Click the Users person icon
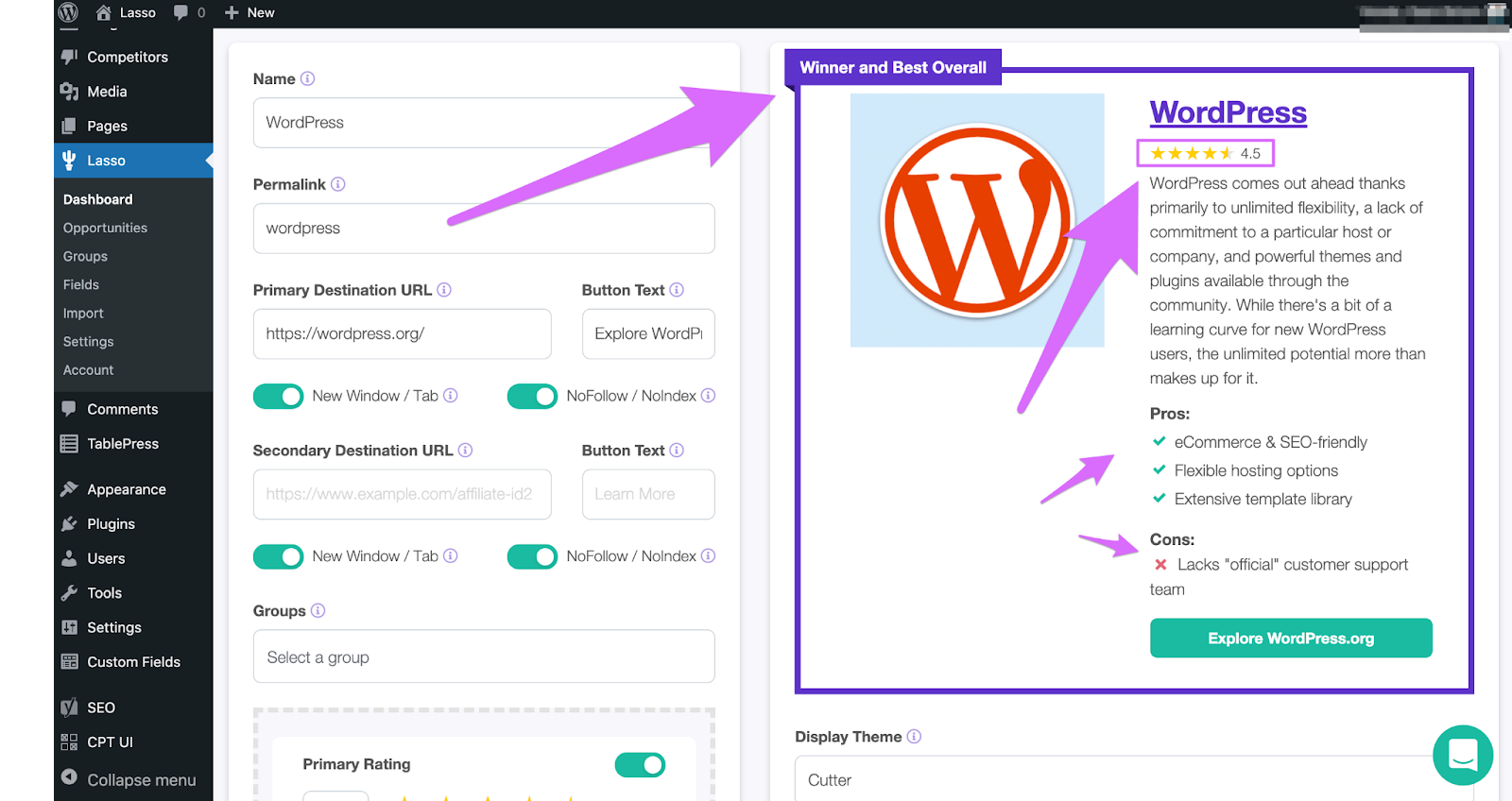Viewport: 1512px width, 801px height. (x=69, y=558)
